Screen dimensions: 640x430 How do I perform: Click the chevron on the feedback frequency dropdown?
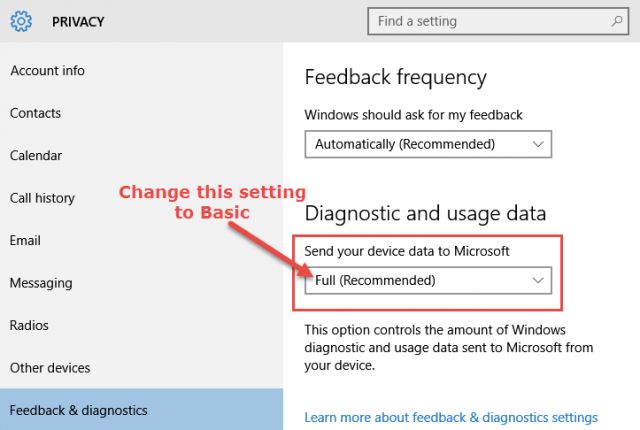(x=538, y=144)
